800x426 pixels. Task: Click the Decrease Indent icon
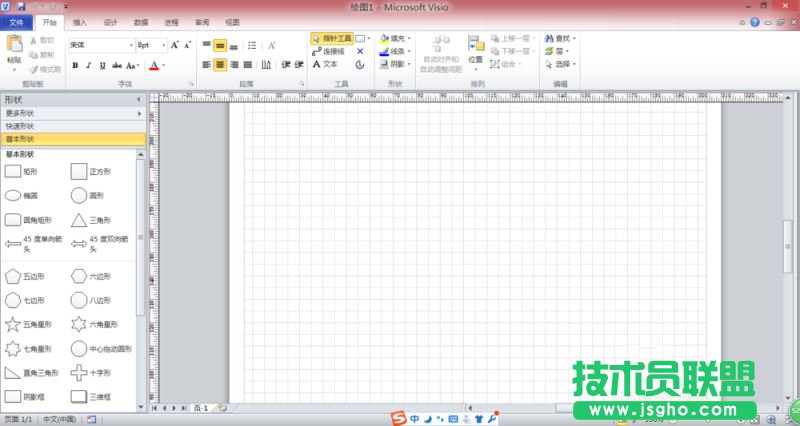[x=286, y=65]
